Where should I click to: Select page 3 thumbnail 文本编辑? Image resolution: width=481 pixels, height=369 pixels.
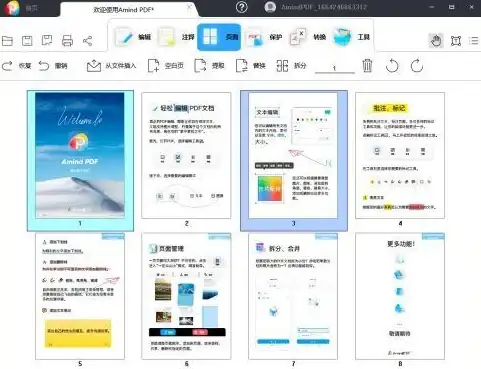[x=293, y=155]
